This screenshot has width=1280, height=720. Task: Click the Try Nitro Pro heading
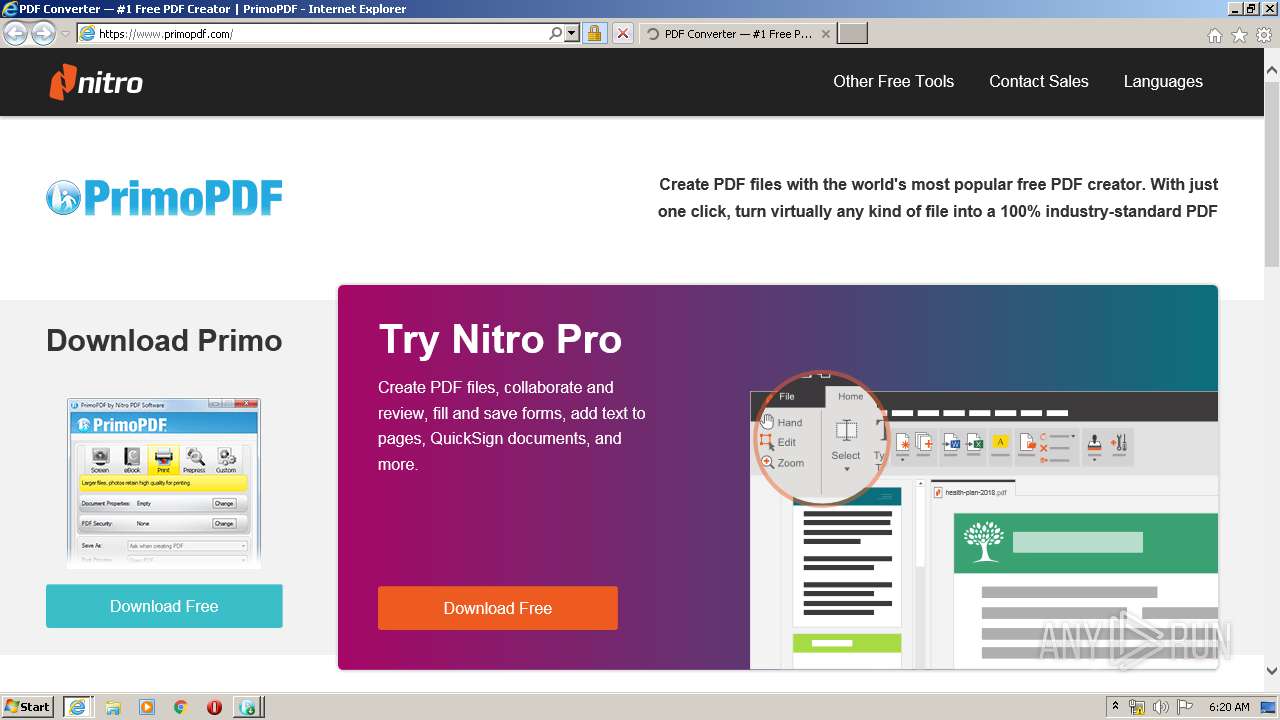500,340
